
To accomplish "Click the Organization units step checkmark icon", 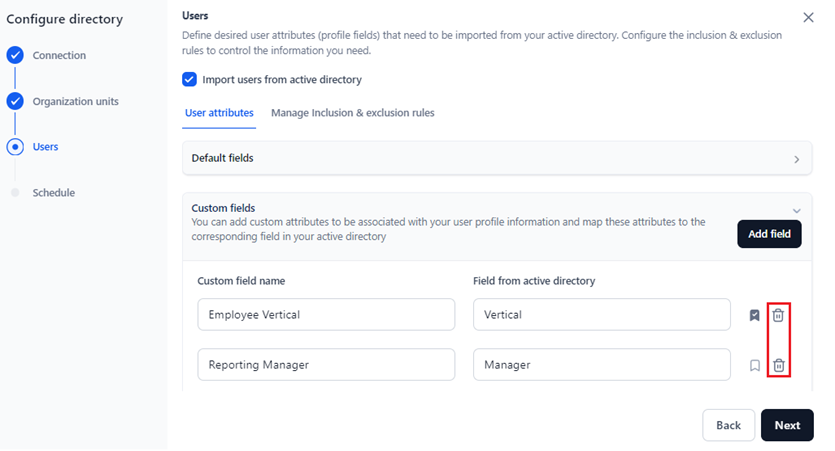I will pyautogui.click(x=15, y=101).
